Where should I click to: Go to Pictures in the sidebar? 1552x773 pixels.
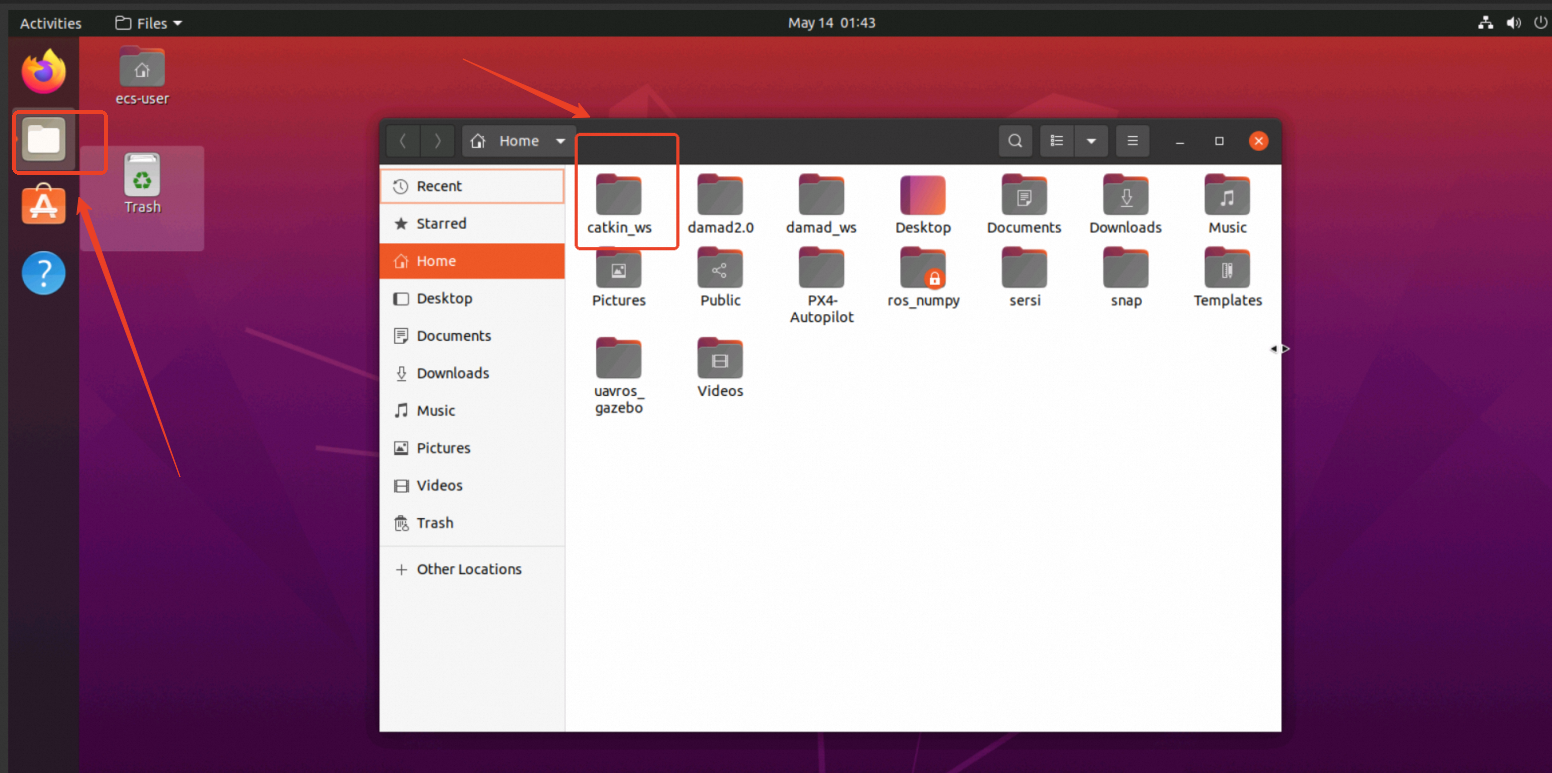472,448
